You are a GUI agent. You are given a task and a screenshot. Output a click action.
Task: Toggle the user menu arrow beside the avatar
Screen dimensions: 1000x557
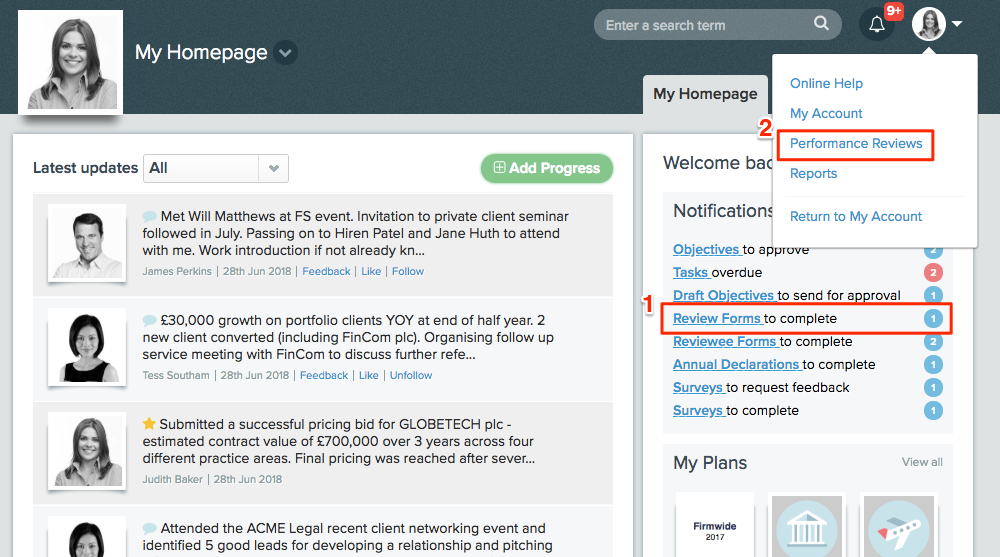click(x=957, y=24)
